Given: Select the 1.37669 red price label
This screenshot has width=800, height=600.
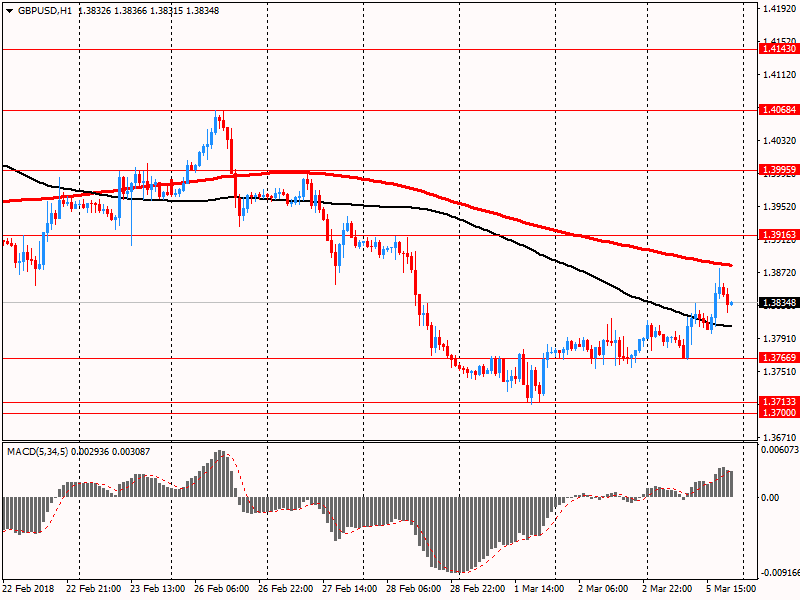Looking at the screenshot, I should (x=778, y=358).
